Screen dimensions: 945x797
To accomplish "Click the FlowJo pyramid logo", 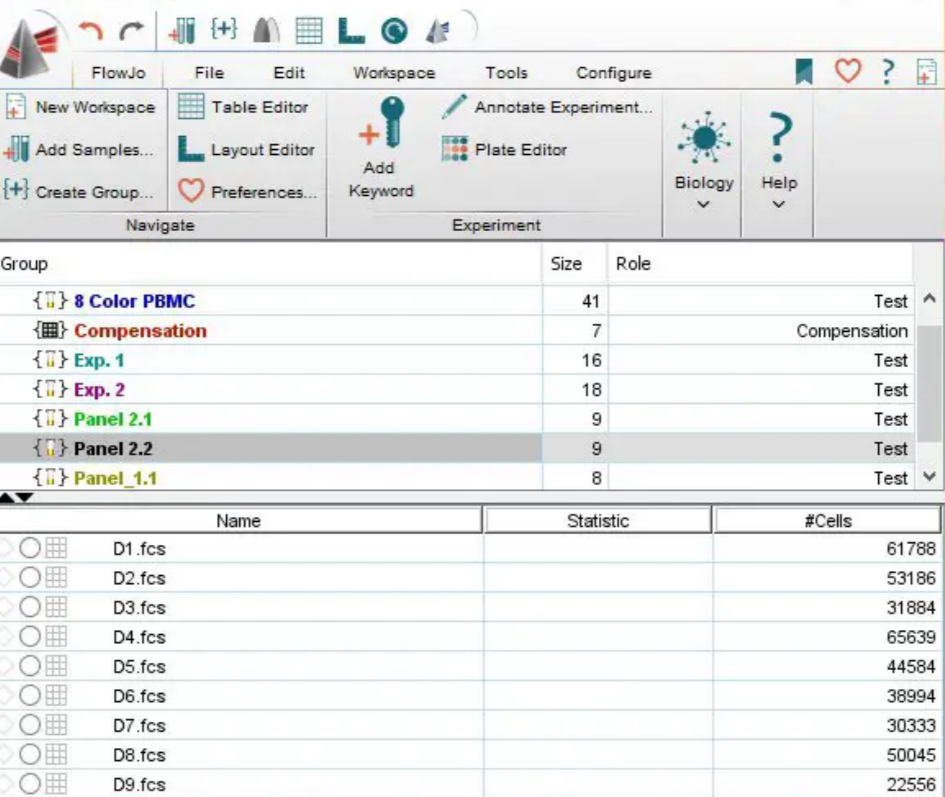I will [30, 47].
